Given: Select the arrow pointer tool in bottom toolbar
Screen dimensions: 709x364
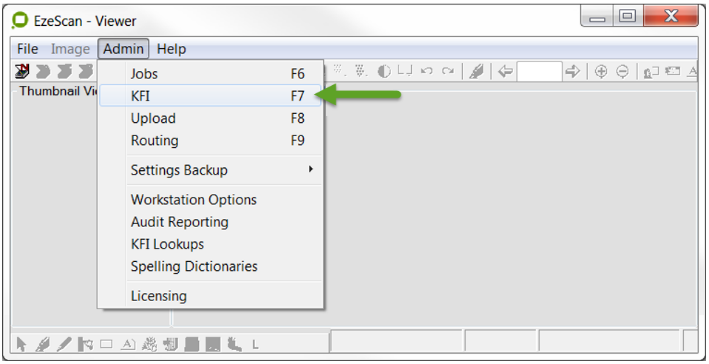Looking at the screenshot, I should click(21, 344).
